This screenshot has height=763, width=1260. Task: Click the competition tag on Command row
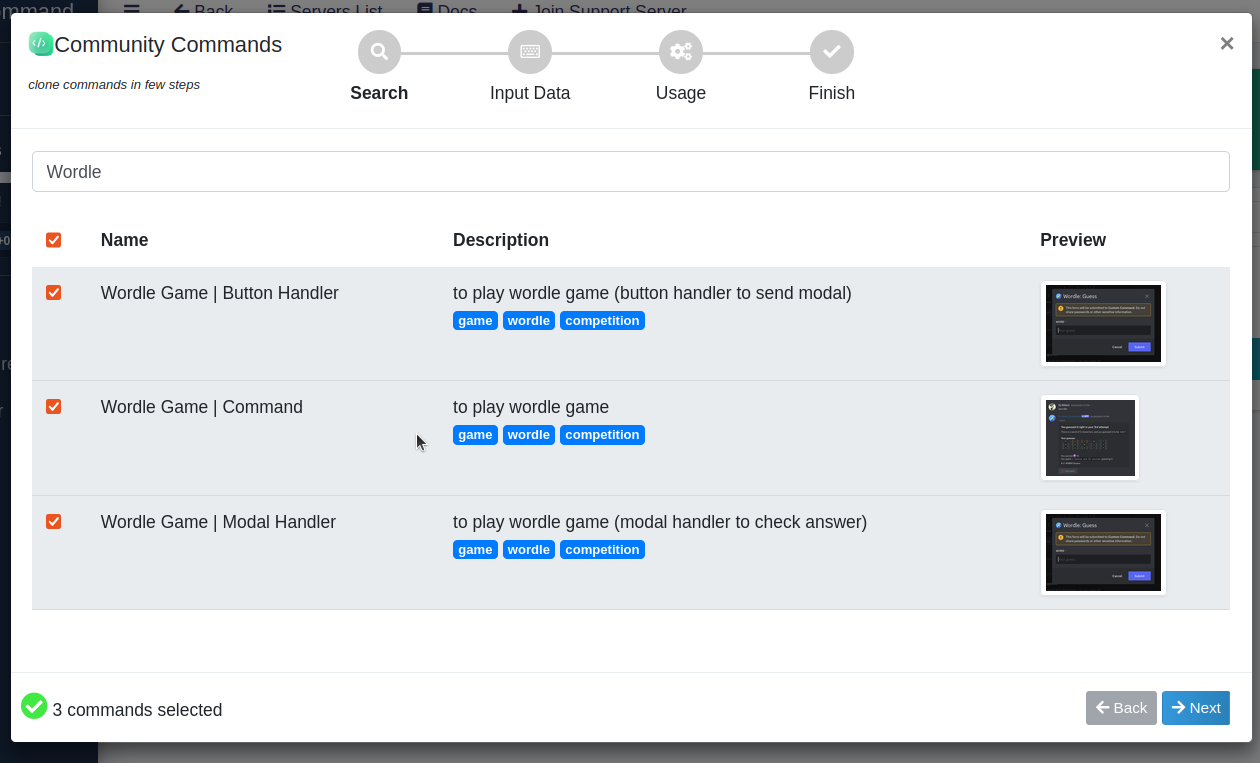(602, 435)
